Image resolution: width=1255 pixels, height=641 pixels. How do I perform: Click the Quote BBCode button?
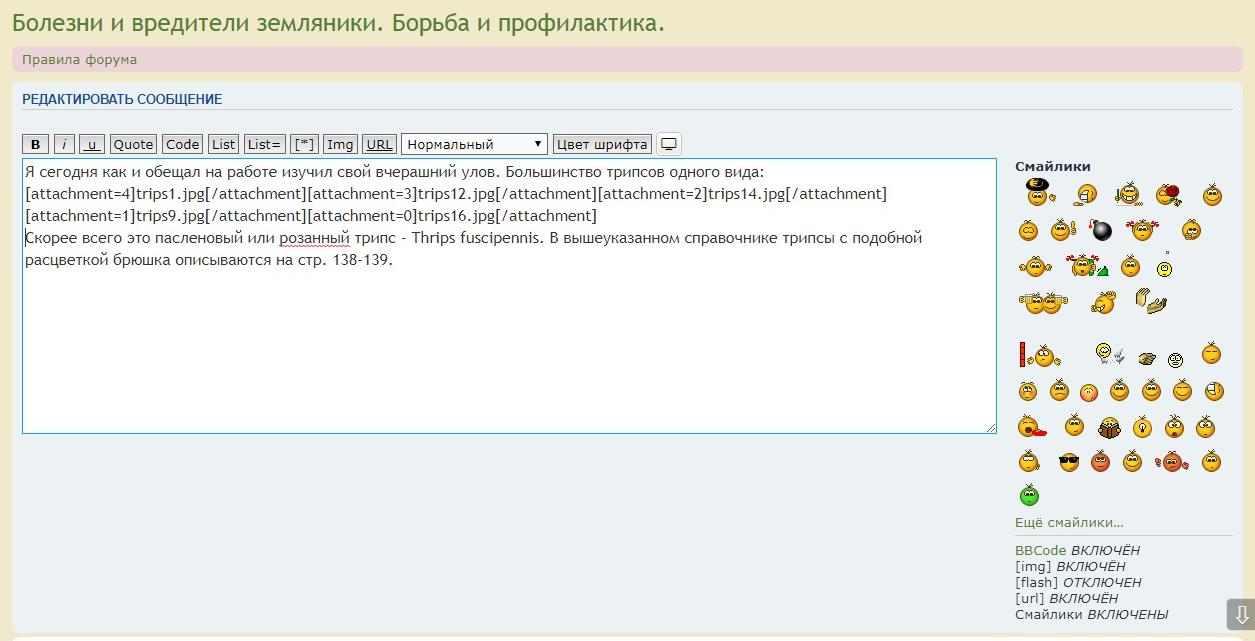(x=133, y=144)
